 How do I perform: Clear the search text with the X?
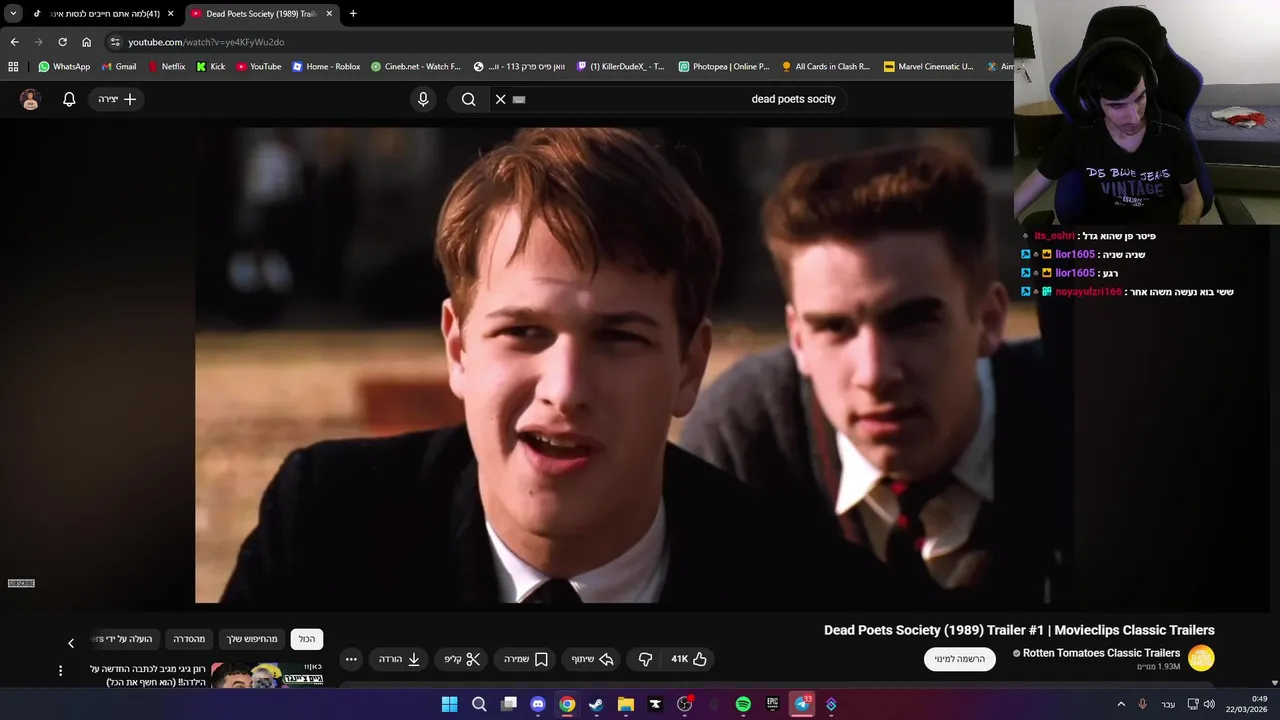coord(501,99)
